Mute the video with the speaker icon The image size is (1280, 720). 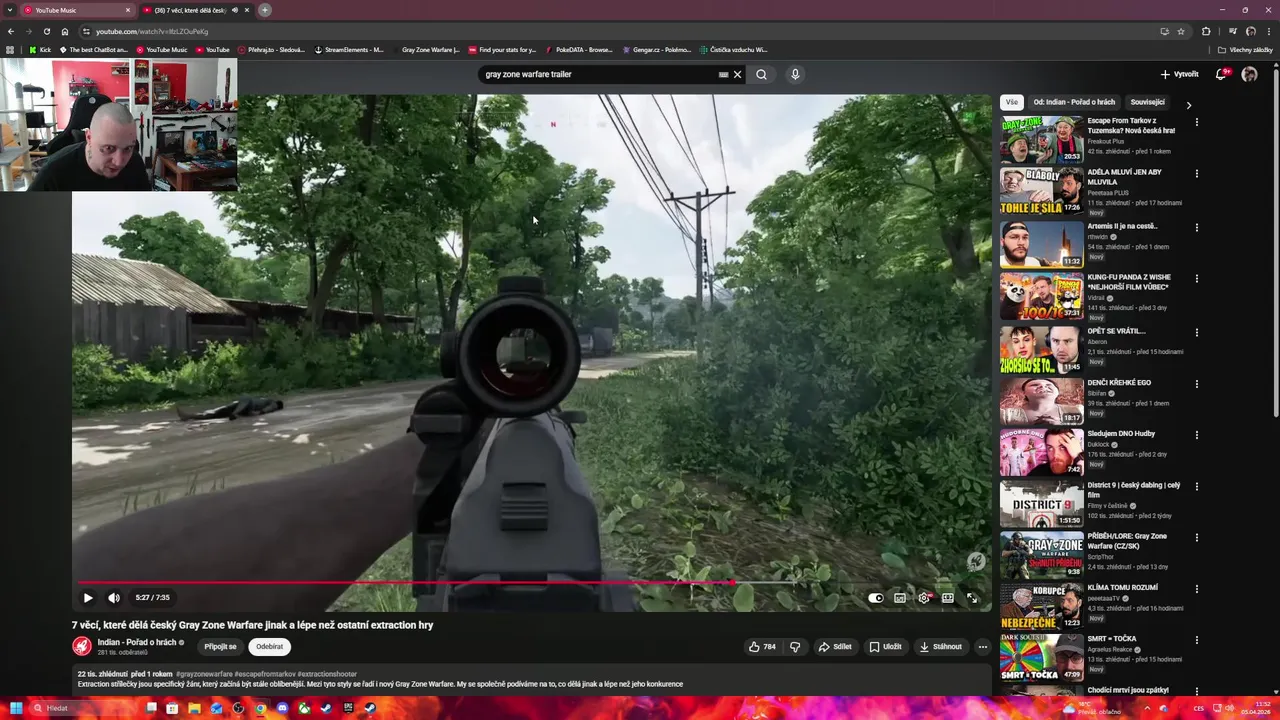tap(114, 598)
